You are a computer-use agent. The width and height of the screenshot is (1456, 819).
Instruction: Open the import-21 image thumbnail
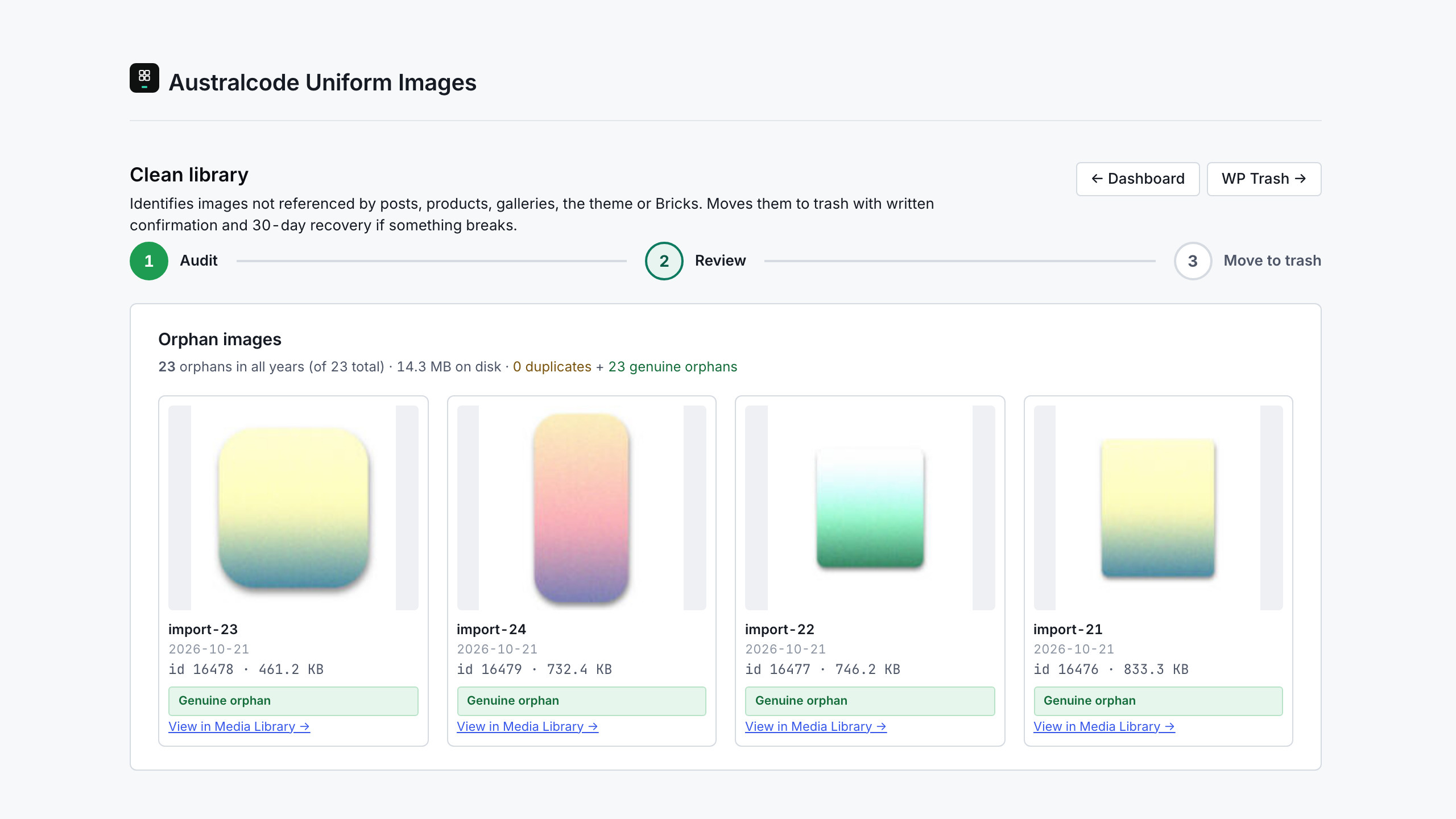click(x=1158, y=508)
